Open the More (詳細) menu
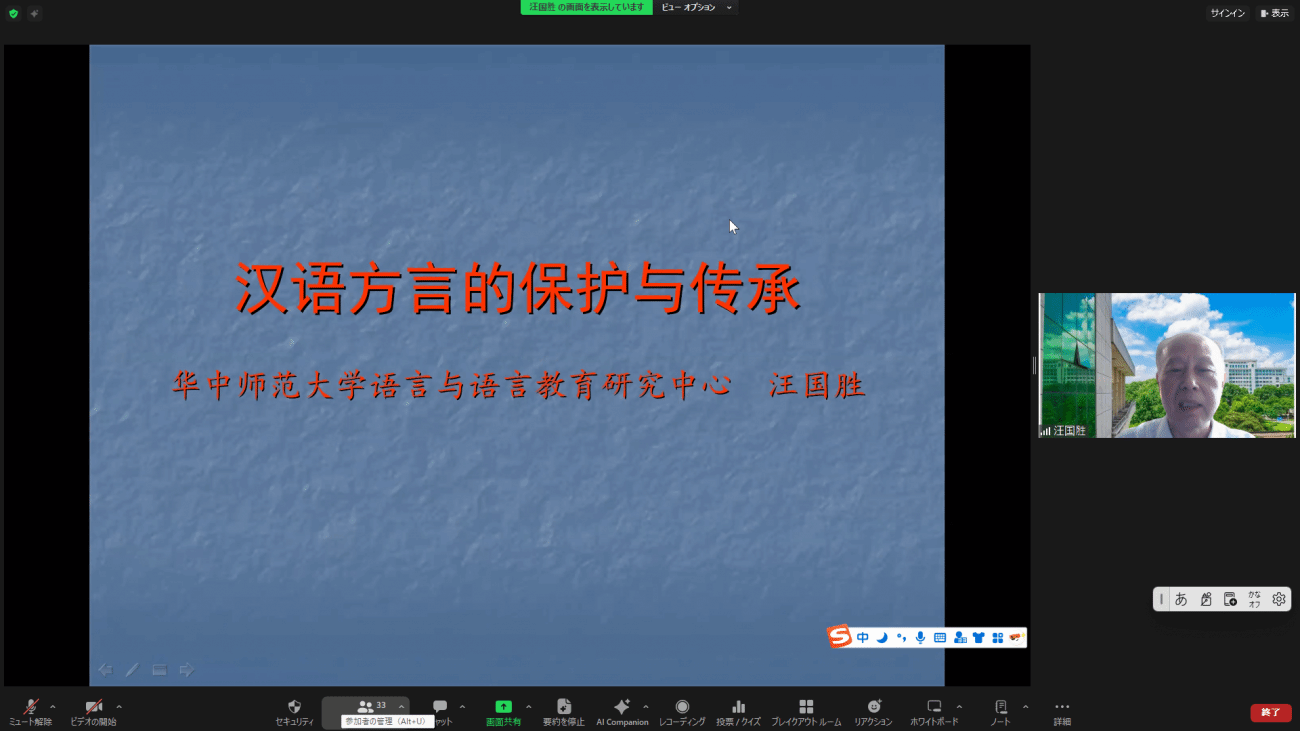The width and height of the screenshot is (1300, 731). pos(1062,710)
